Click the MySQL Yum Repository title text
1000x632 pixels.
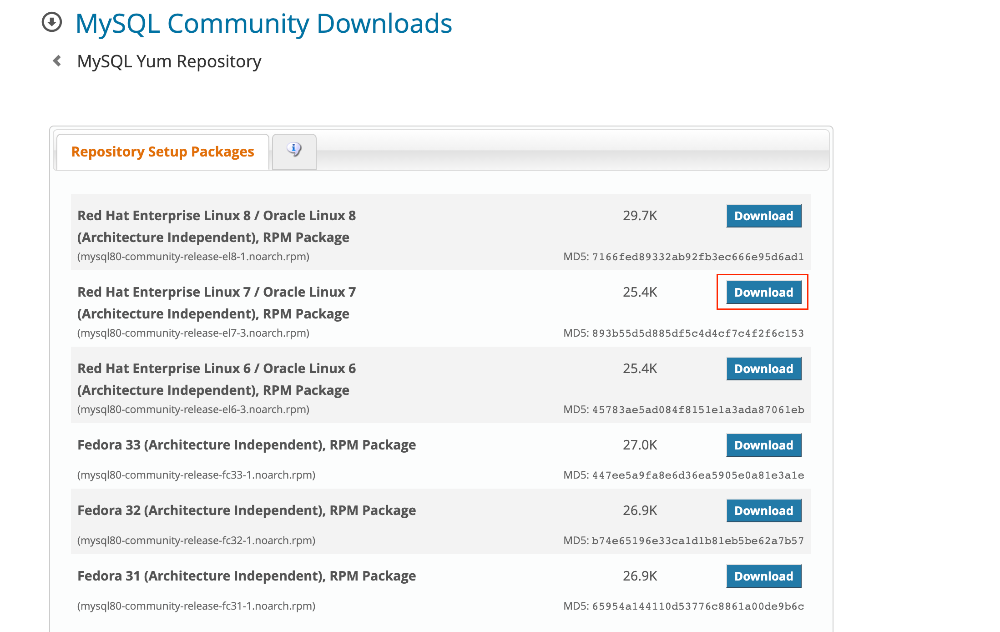click(x=169, y=61)
